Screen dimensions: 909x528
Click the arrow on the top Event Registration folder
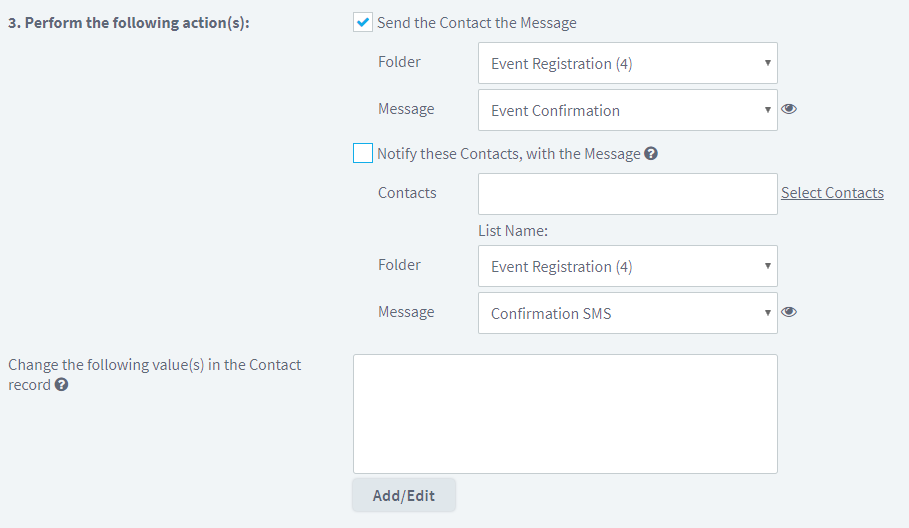tap(768, 63)
